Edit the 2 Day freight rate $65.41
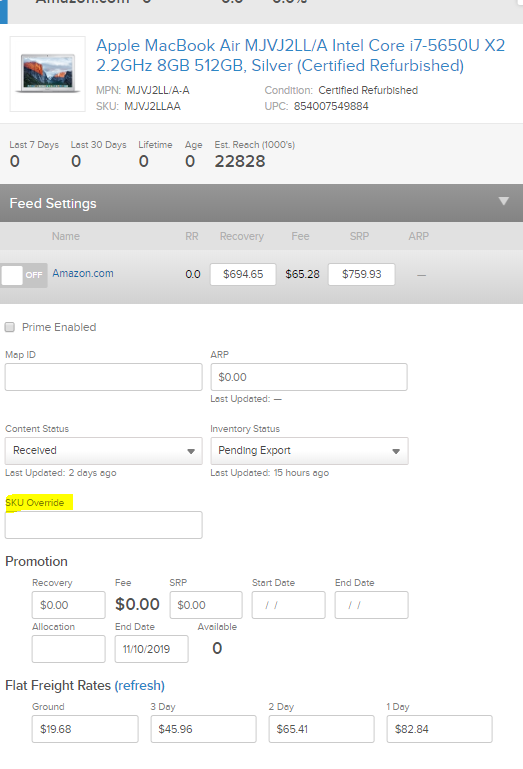The image size is (523, 769). tap(321, 729)
